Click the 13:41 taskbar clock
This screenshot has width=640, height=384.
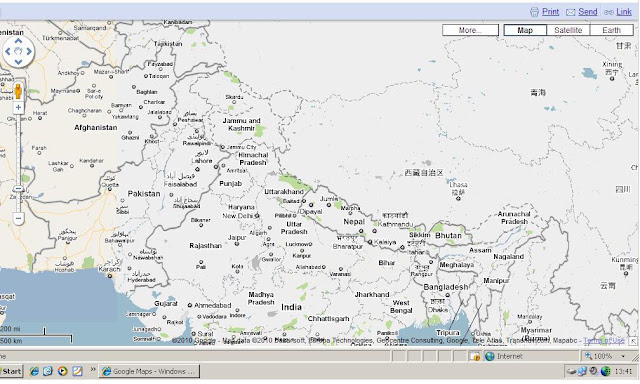623,371
